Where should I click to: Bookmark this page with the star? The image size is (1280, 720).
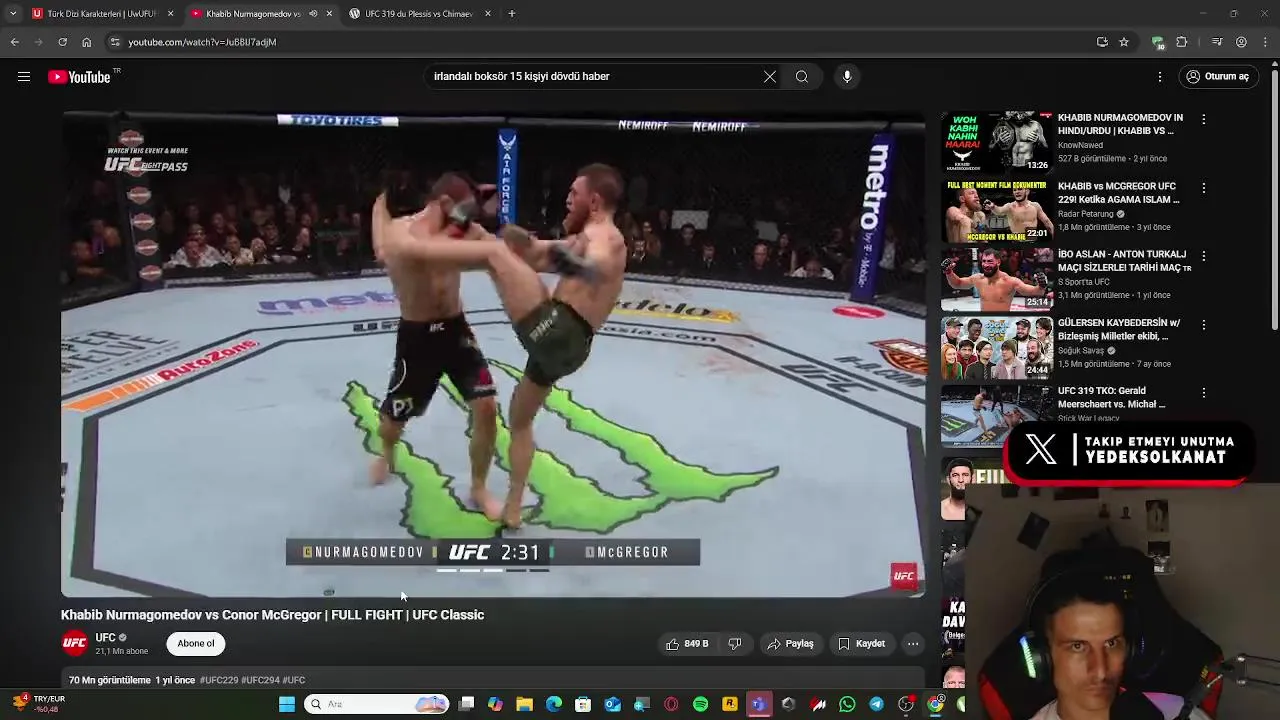tap(1124, 42)
